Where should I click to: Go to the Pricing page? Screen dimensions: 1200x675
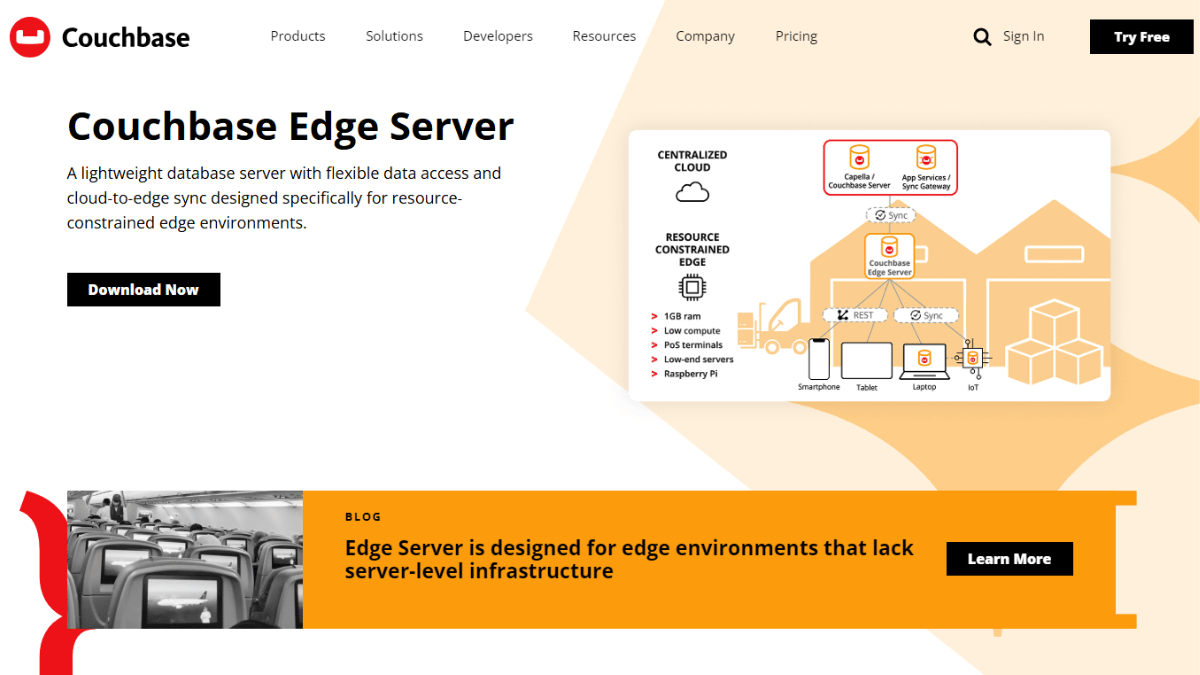tap(796, 36)
